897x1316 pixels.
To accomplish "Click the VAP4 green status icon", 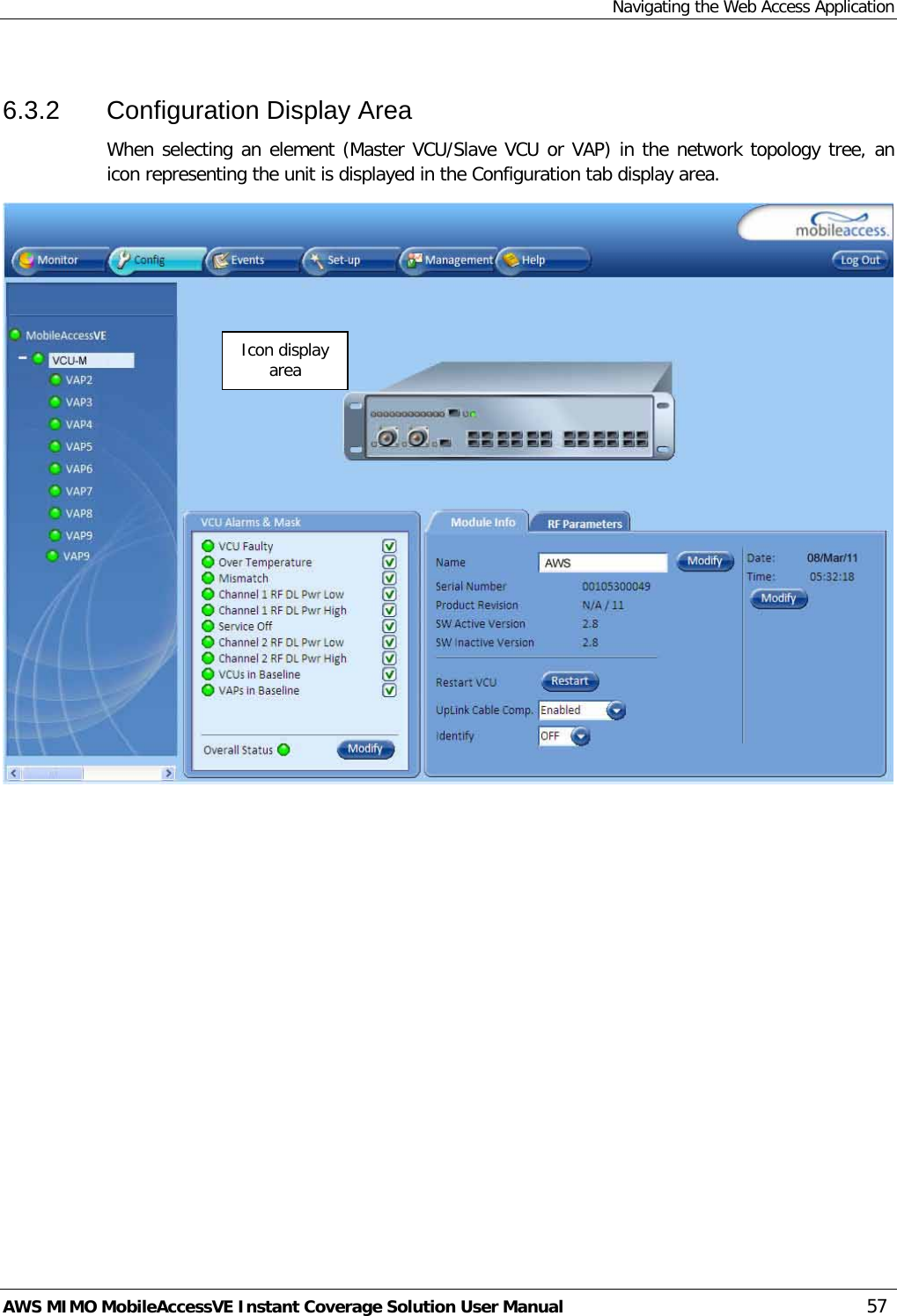I will pos(55,423).
